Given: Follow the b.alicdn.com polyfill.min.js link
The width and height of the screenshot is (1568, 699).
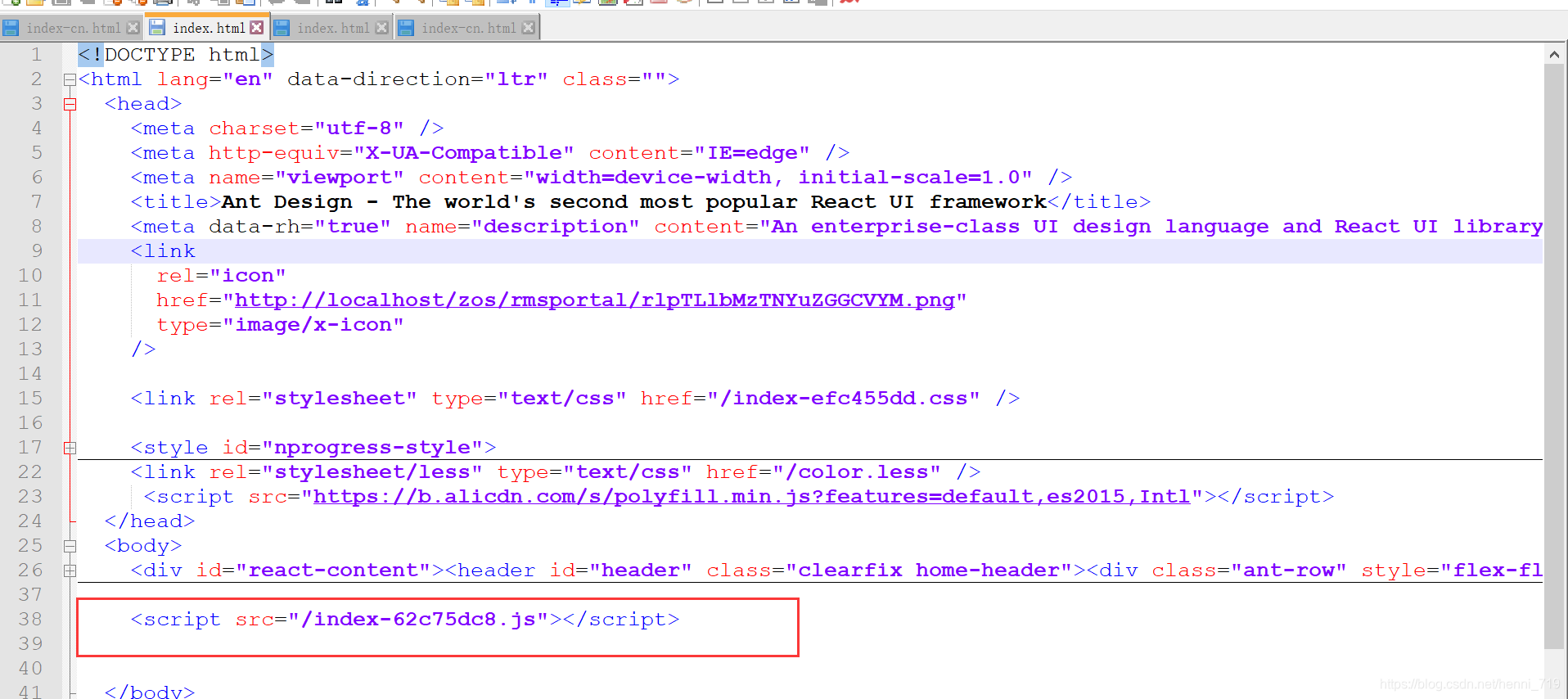Looking at the screenshot, I should (751, 497).
